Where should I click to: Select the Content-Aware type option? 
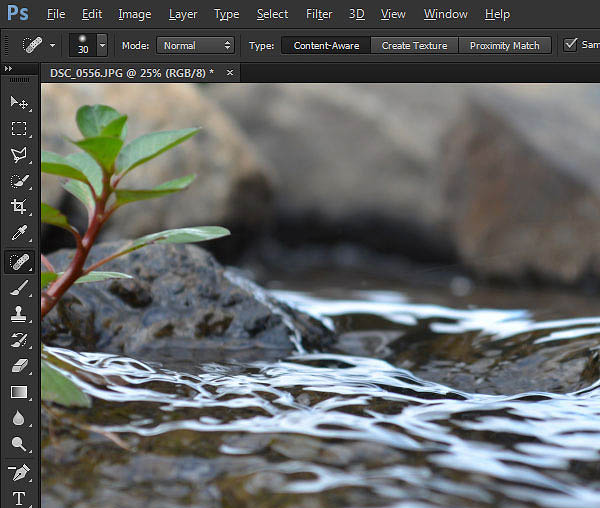click(x=326, y=46)
